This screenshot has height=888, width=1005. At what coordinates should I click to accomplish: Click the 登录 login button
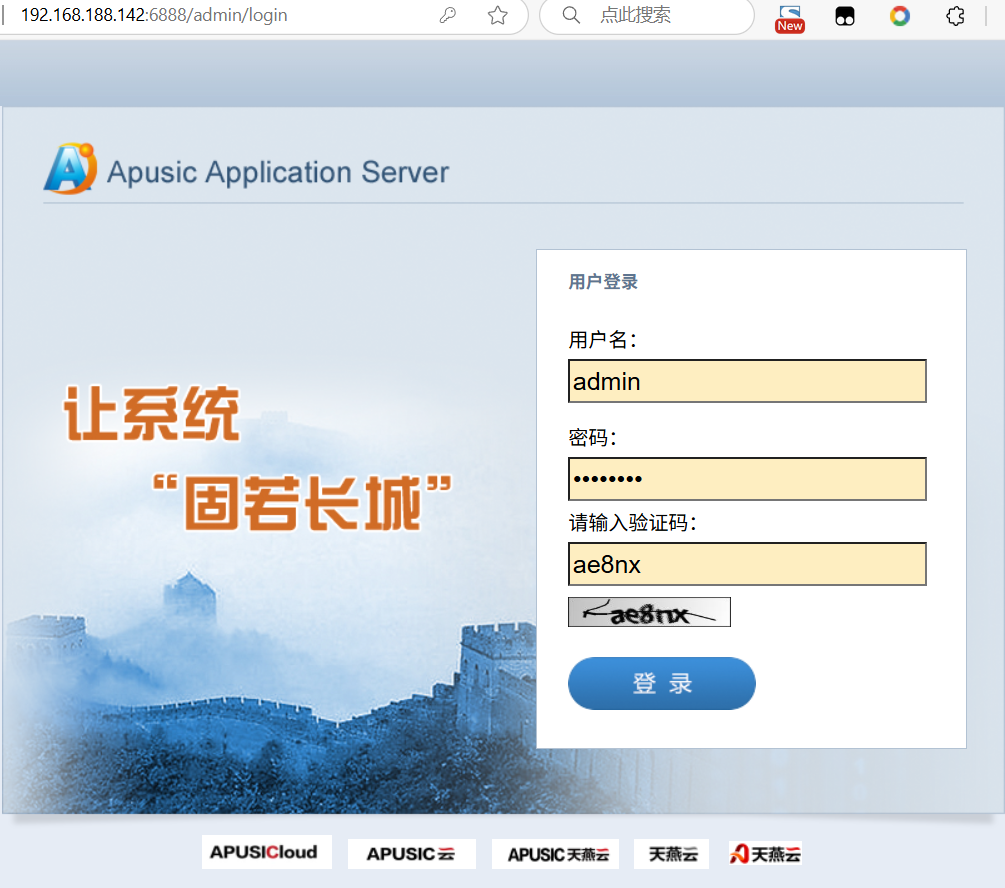(x=661, y=683)
